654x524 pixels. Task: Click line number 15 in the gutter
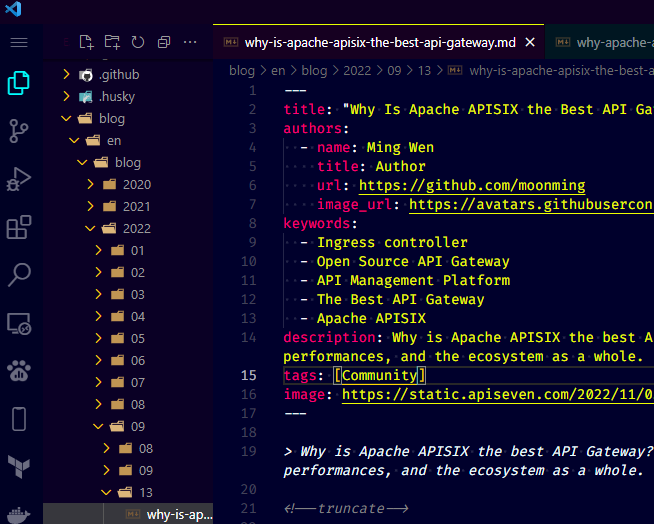[x=249, y=375]
